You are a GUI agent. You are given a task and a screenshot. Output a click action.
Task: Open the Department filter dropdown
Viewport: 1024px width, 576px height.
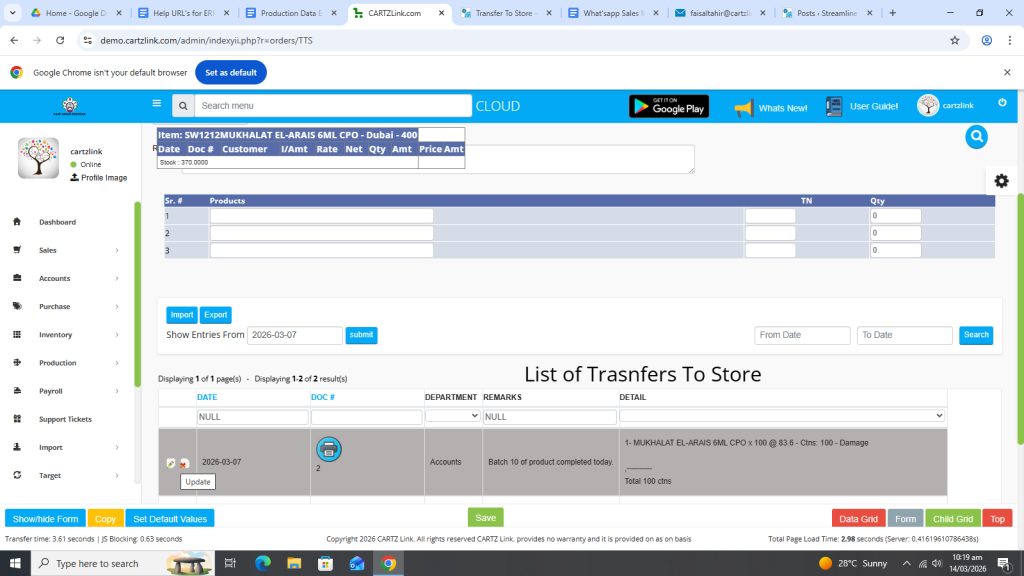(x=452, y=416)
